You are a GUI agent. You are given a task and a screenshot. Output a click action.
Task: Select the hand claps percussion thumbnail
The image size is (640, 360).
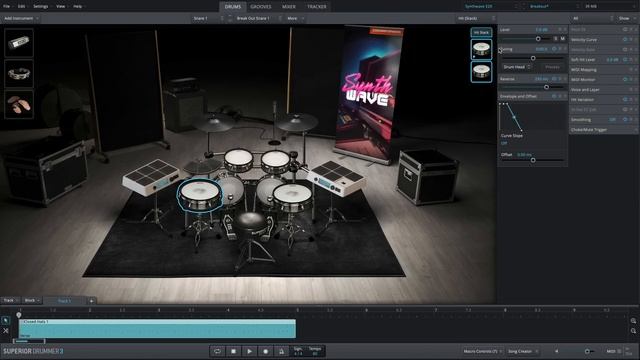click(19, 104)
